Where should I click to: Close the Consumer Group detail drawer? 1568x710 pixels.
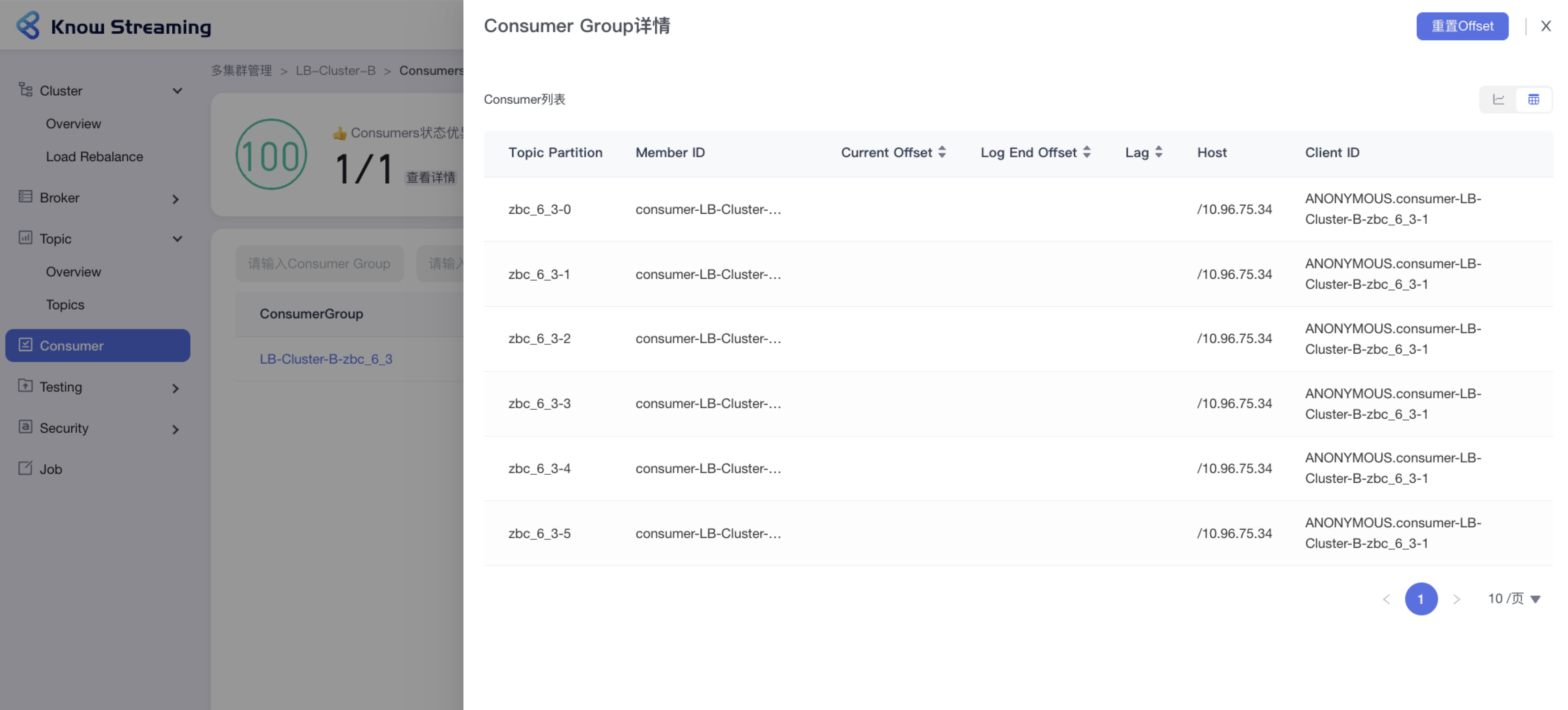coord(1545,26)
